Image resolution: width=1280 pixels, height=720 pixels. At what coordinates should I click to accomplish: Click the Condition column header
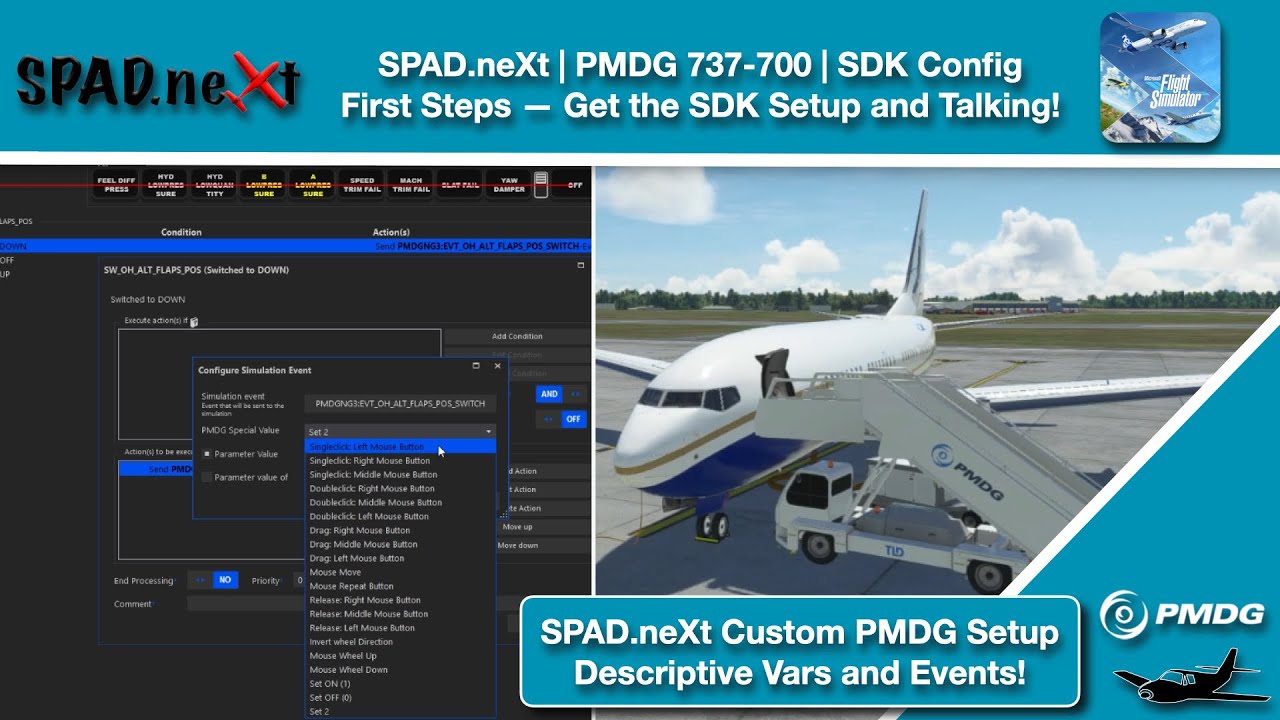(x=181, y=232)
